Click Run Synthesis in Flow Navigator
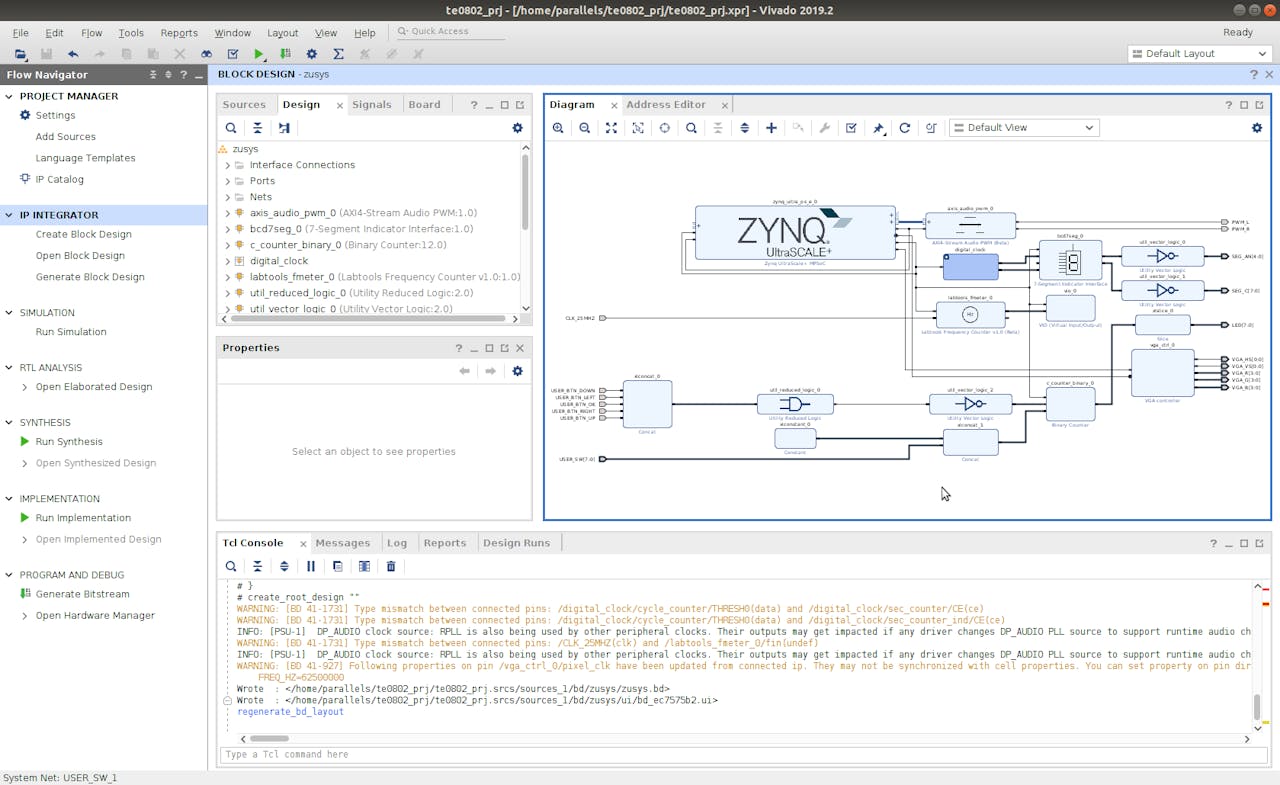 point(69,442)
